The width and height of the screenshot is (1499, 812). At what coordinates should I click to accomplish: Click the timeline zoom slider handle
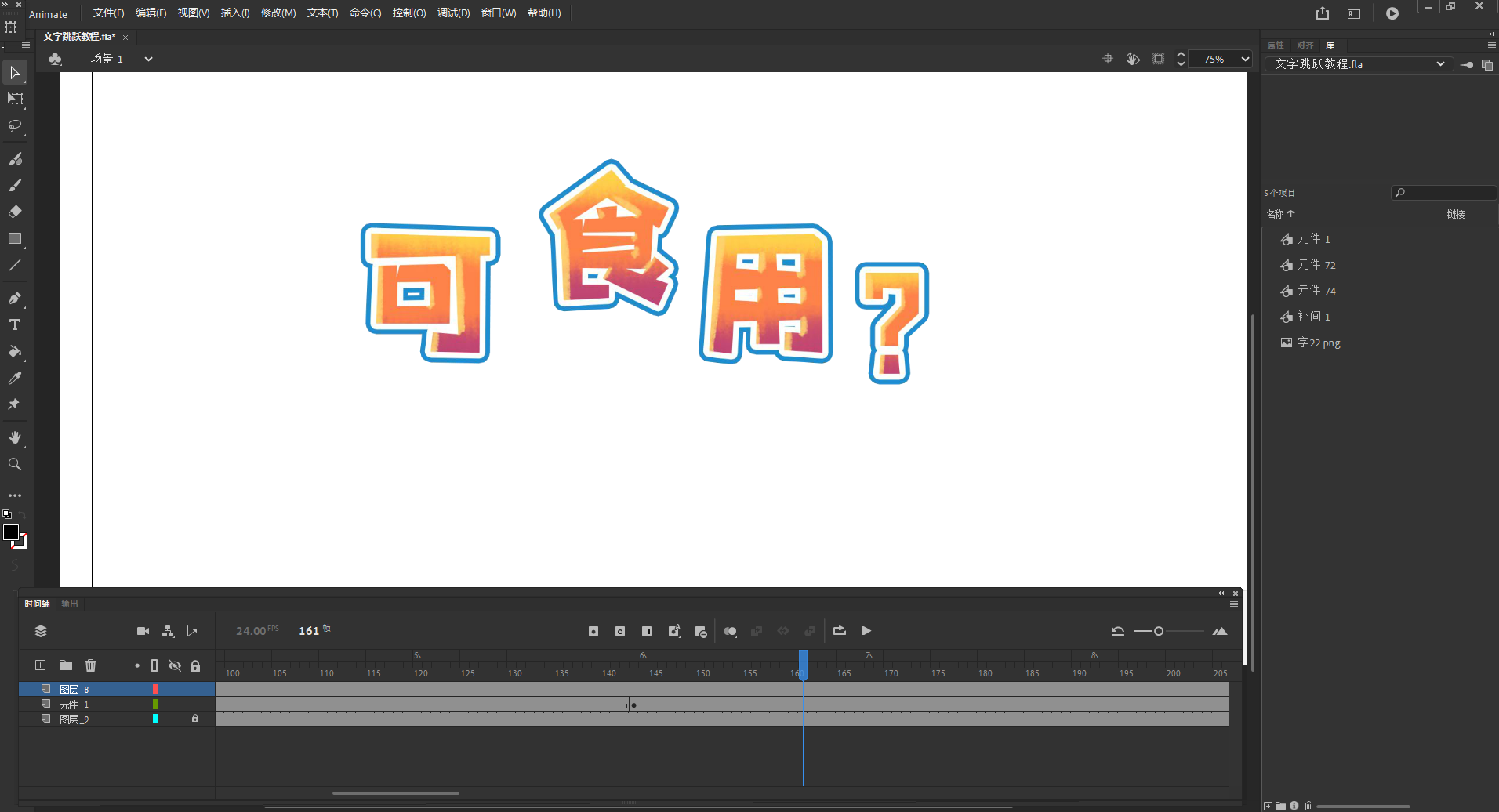pos(1159,631)
